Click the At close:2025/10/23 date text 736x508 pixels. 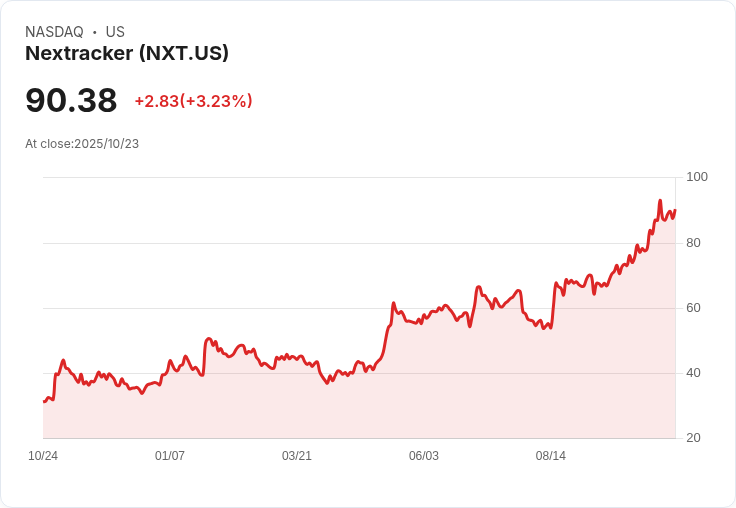[x=82, y=144]
